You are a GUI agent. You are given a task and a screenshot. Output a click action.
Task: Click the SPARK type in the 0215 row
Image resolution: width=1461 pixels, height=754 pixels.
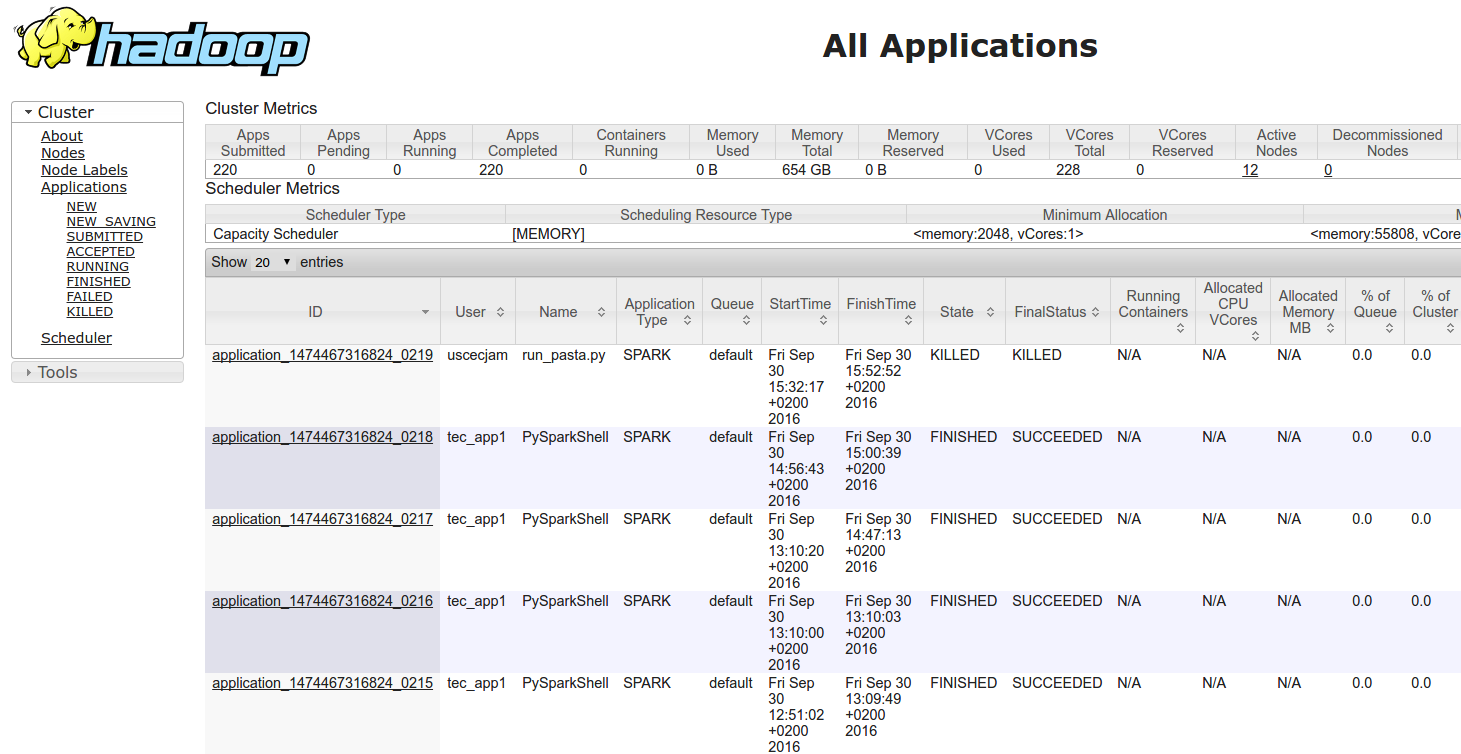pyautogui.click(x=647, y=683)
